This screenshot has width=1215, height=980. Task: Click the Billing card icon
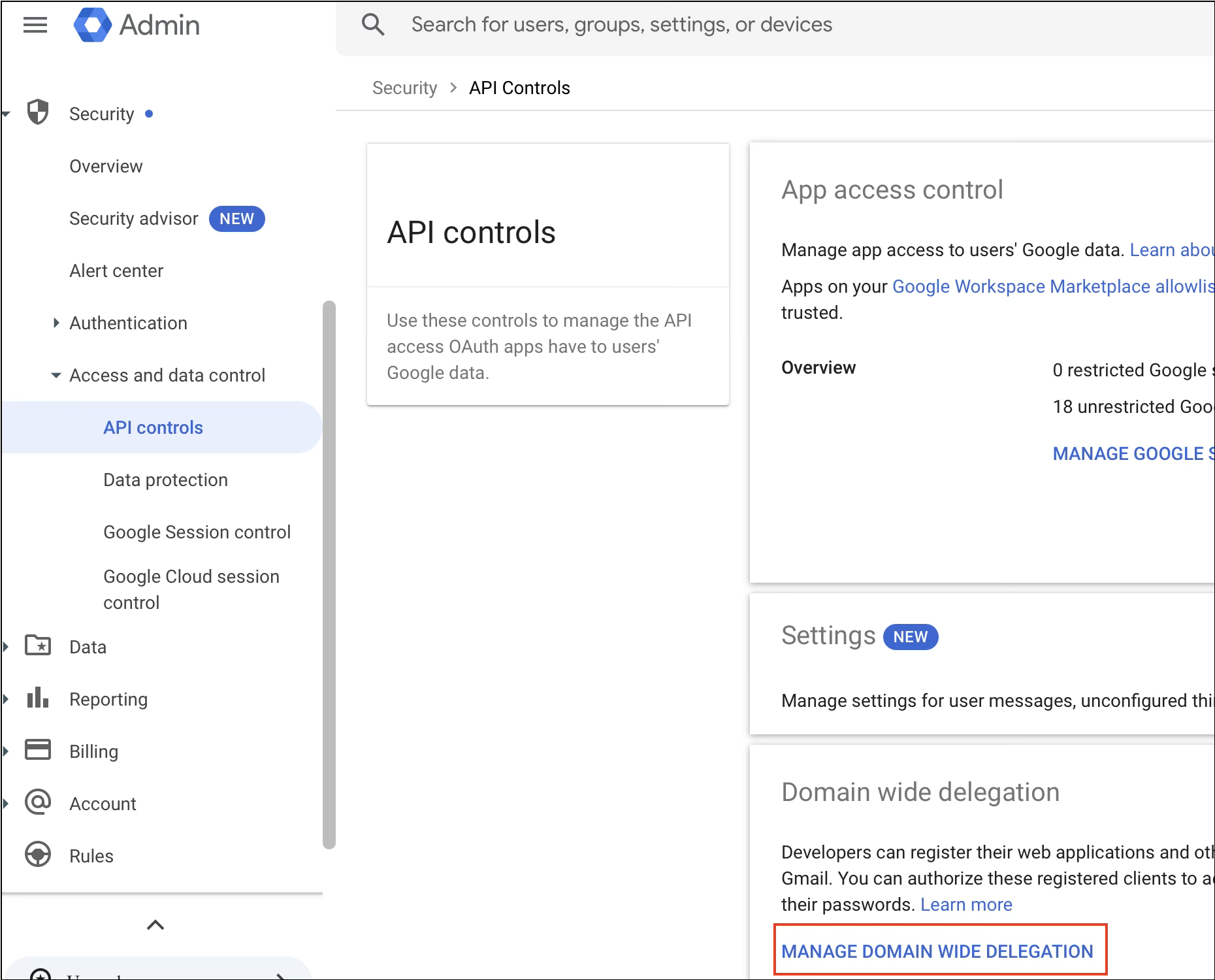point(38,749)
